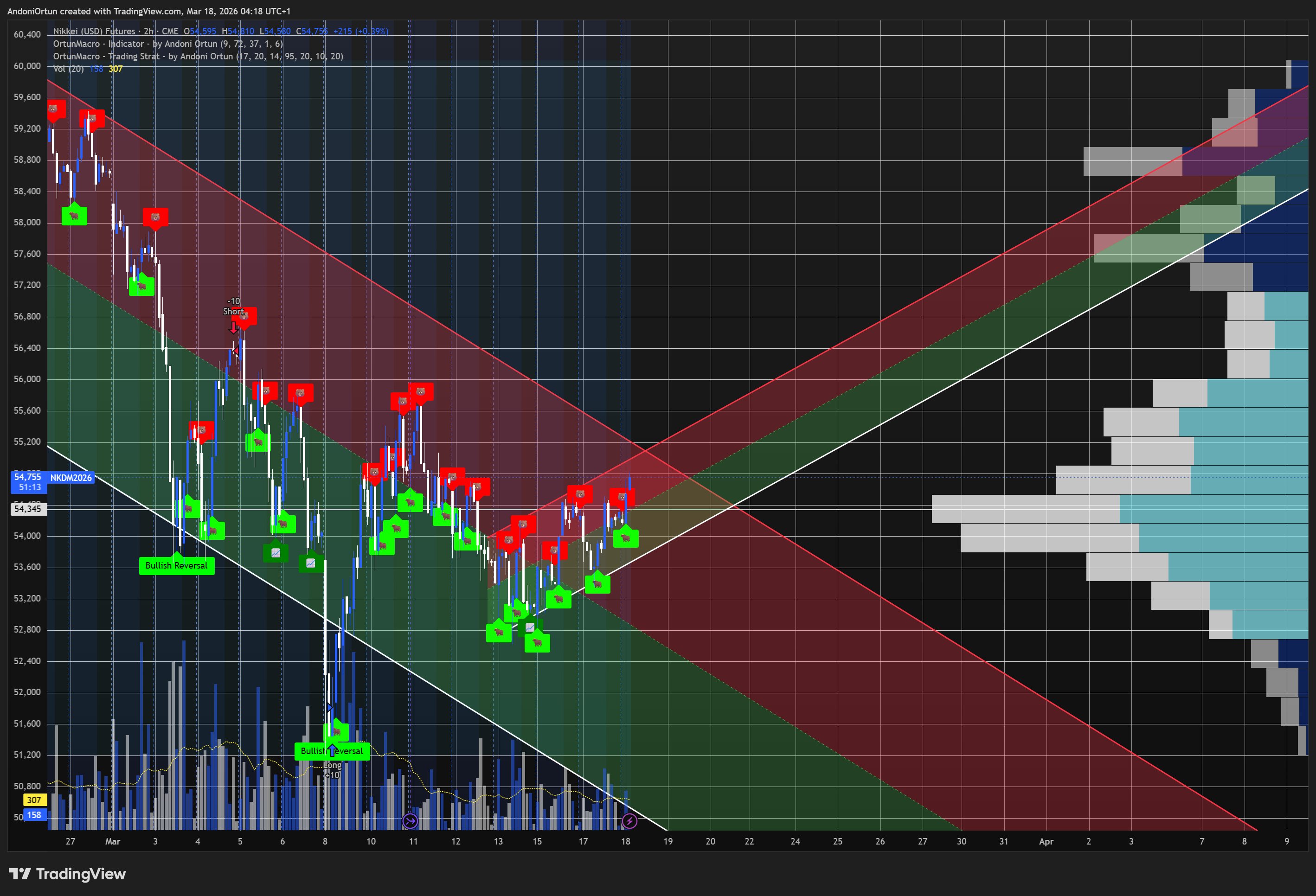Click the dark green chart icon near Mar 6
The height and width of the screenshot is (896, 1316).
276,552
